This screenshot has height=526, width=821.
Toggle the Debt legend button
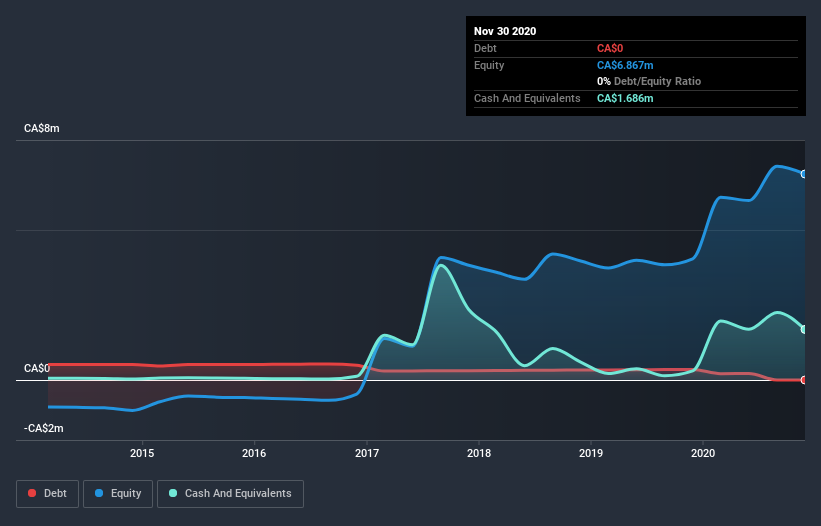coord(48,494)
